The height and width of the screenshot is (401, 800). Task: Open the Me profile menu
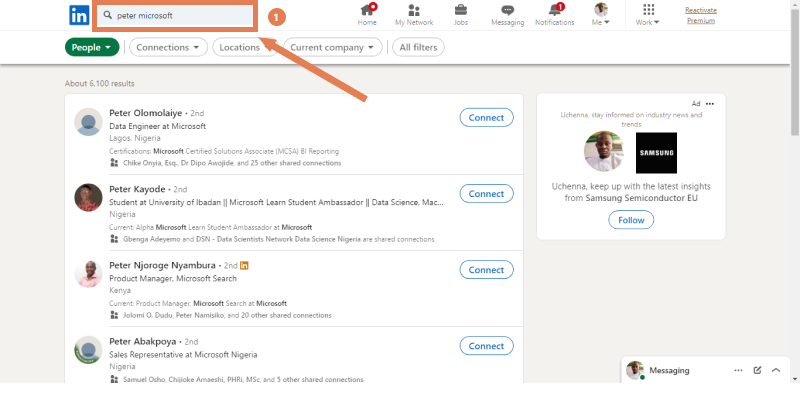pos(601,15)
